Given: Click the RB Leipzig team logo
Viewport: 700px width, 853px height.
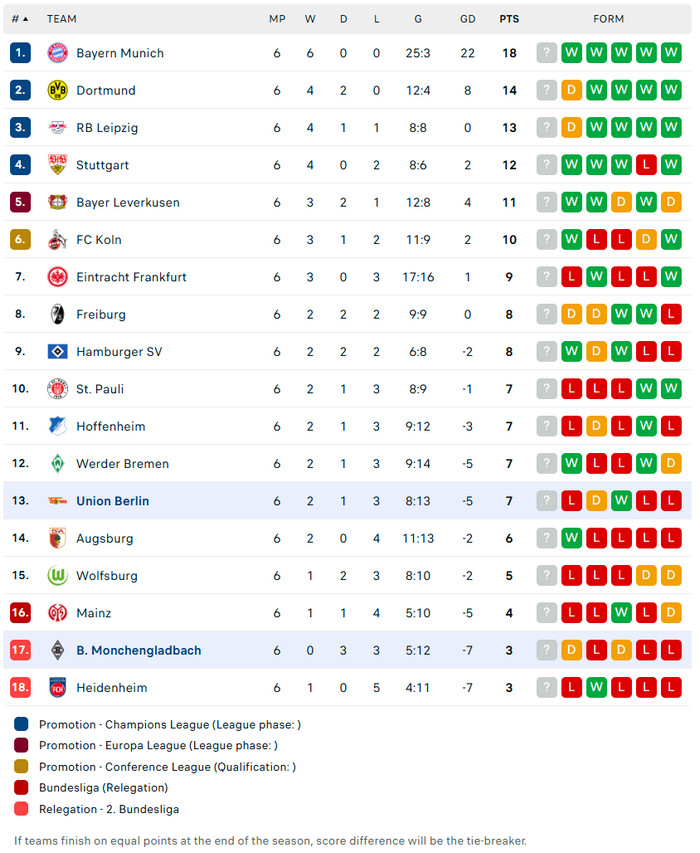Looking at the screenshot, I should (x=57, y=128).
